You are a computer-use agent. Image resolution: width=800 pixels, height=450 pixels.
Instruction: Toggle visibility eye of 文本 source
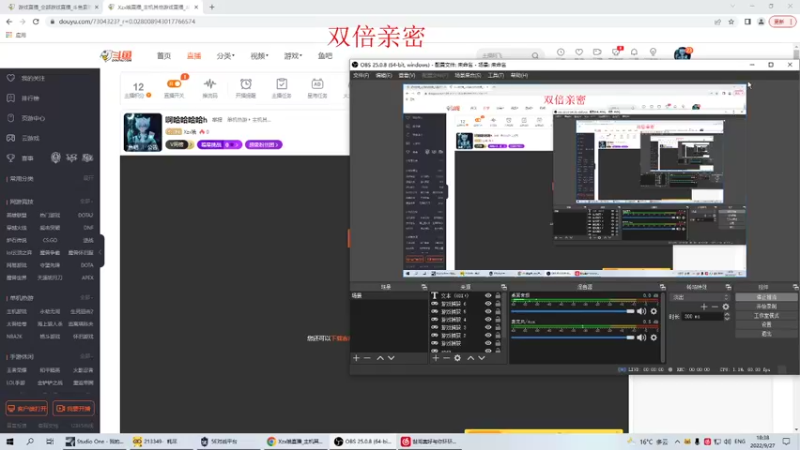pos(488,295)
